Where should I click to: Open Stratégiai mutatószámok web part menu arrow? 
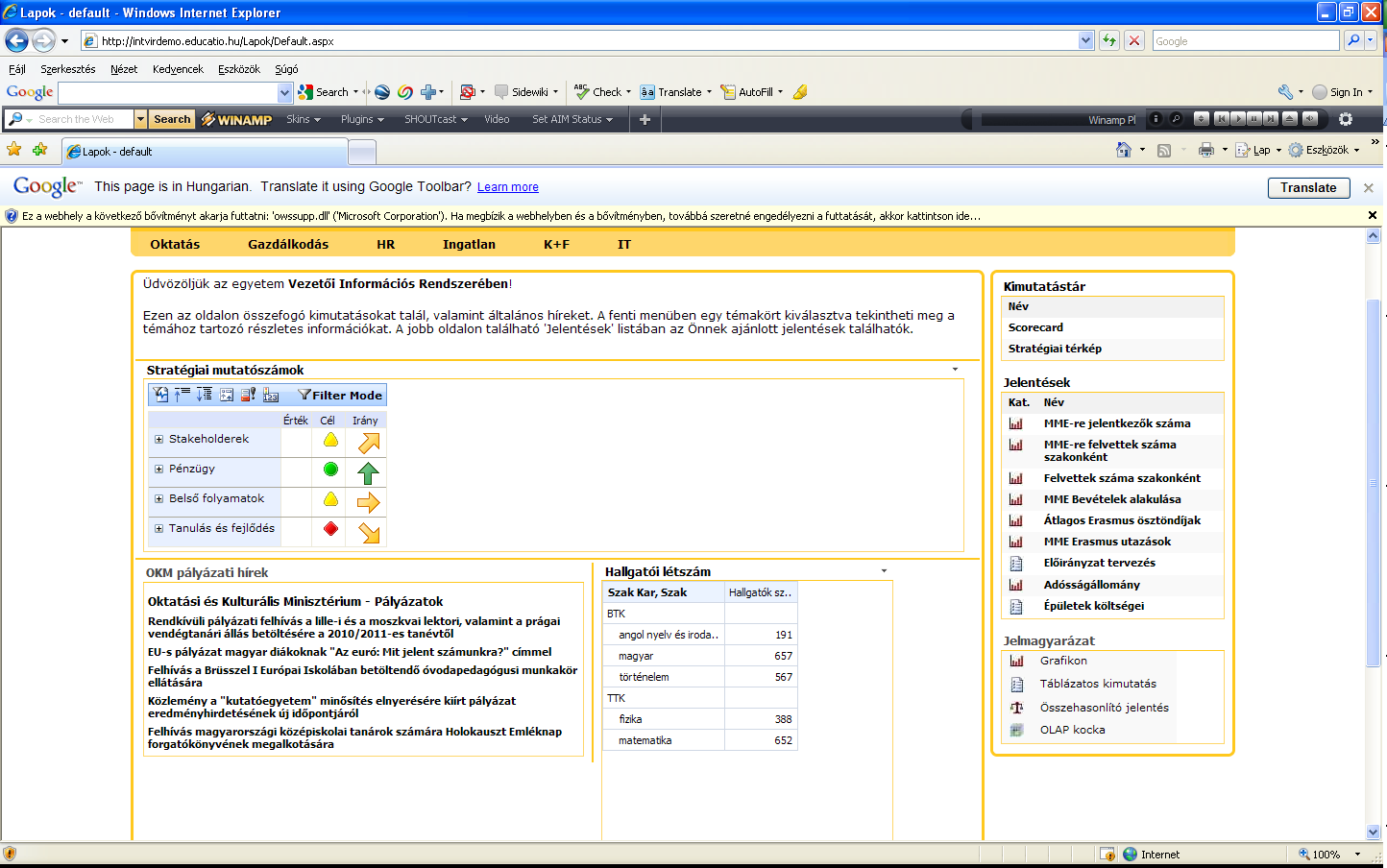[955, 370]
